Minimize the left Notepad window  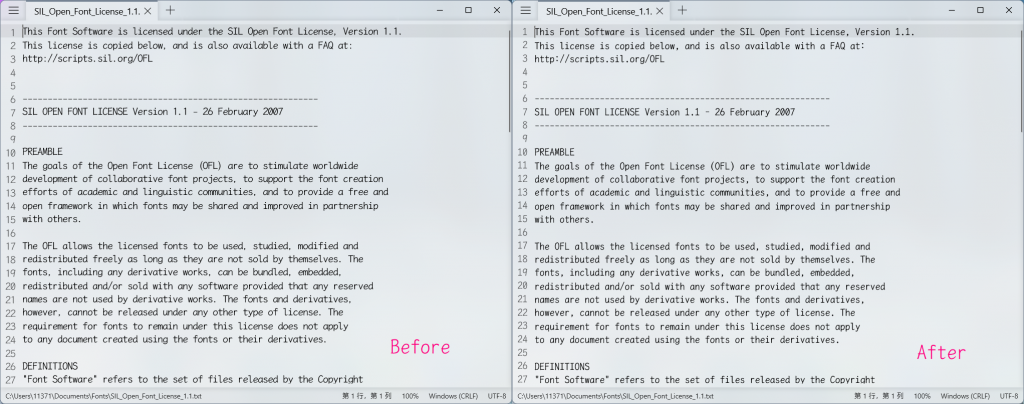click(x=440, y=10)
